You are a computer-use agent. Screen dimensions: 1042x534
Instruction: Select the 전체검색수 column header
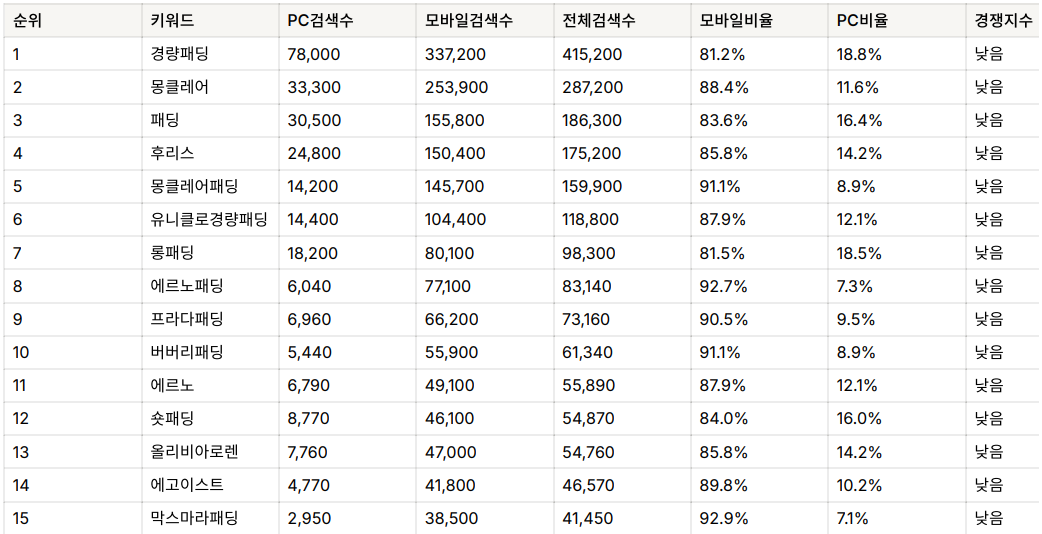pyautogui.click(x=623, y=21)
